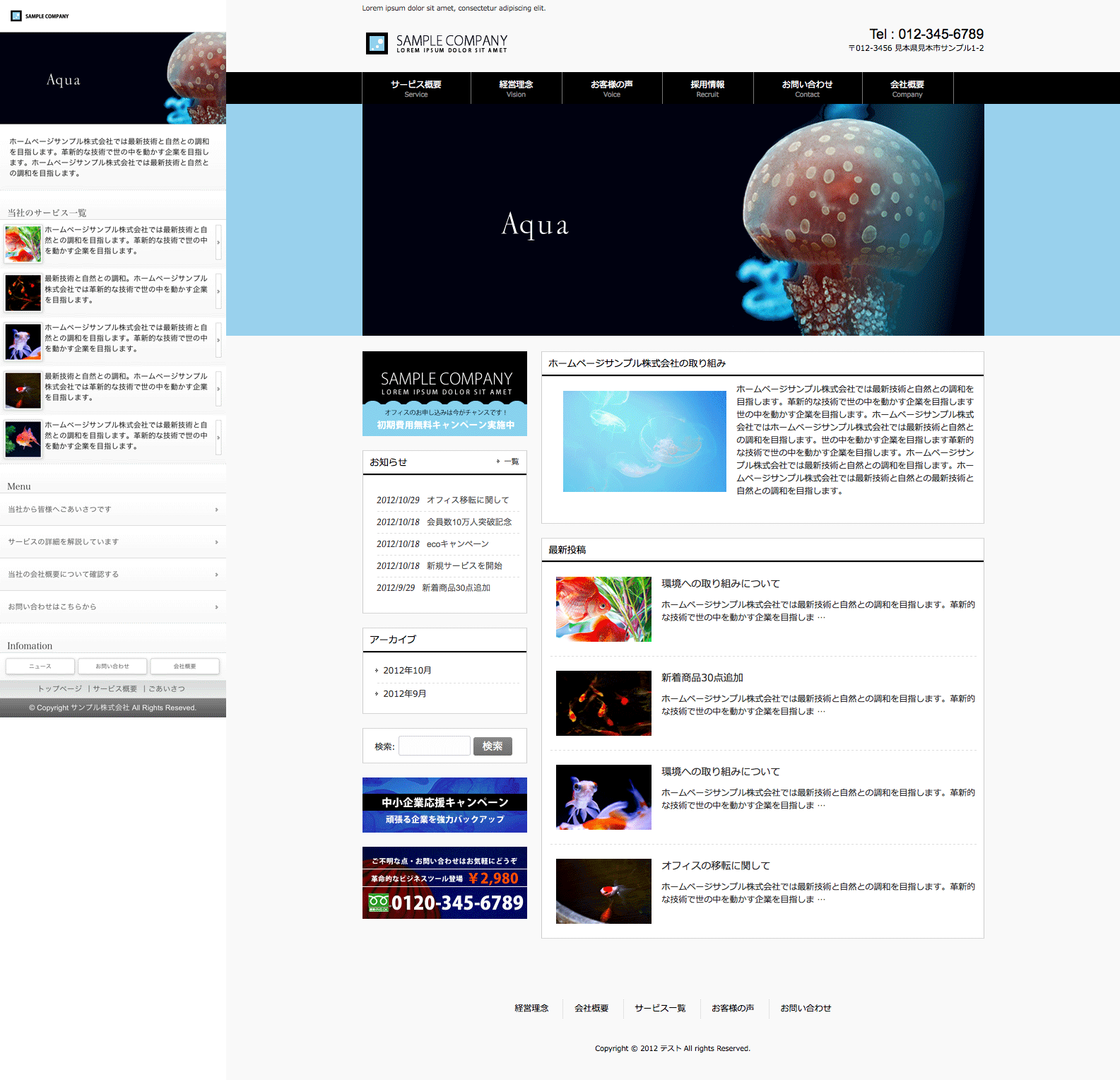Viewport: 1120px width, 1080px height.
Task: Select the お問い合わせ Contact navigation item
Action: point(807,88)
